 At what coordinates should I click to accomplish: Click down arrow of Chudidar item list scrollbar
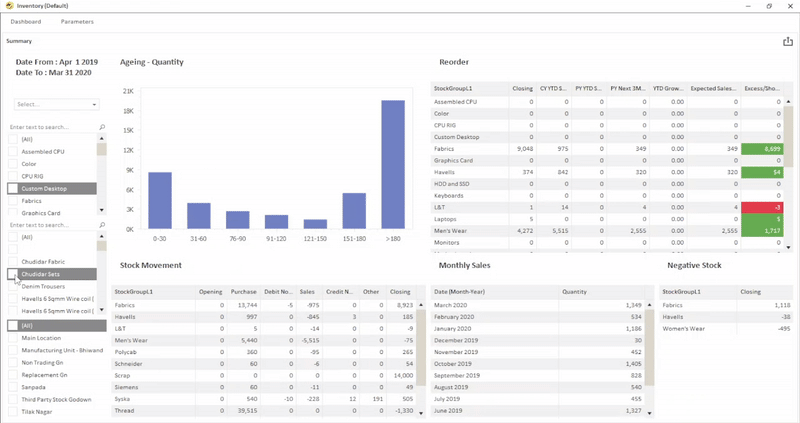coord(102,309)
